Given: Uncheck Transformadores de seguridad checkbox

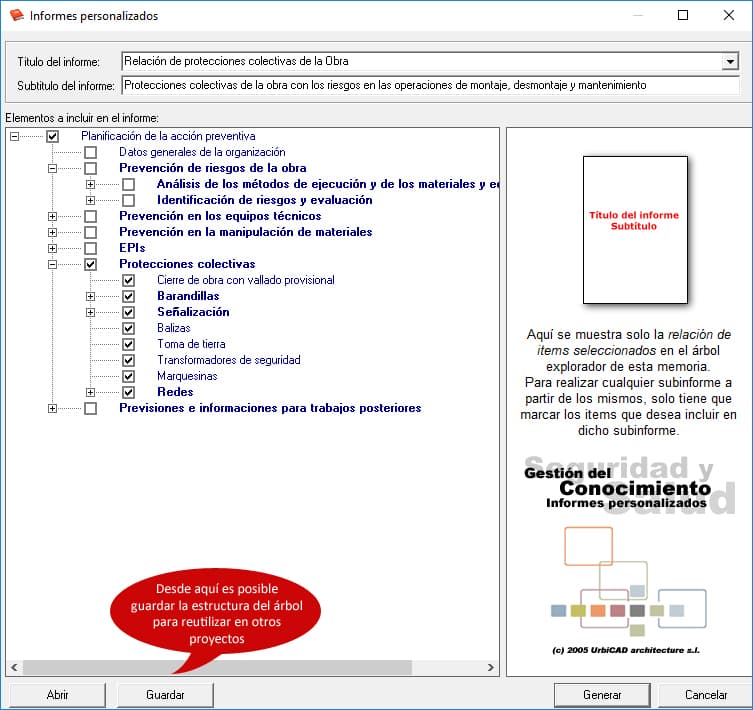Looking at the screenshot, I should 128,360.
